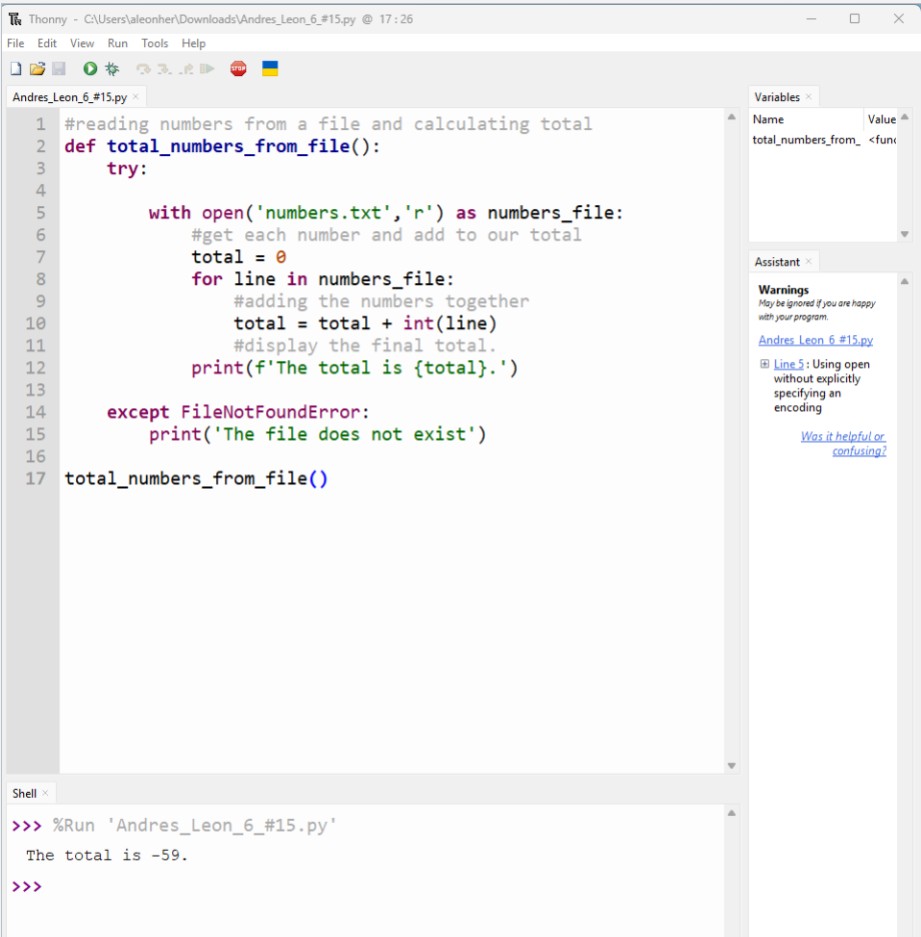Close the Assistant panel tab
The height and width of the screenshot is (937, 921).
tap(809, 262)
